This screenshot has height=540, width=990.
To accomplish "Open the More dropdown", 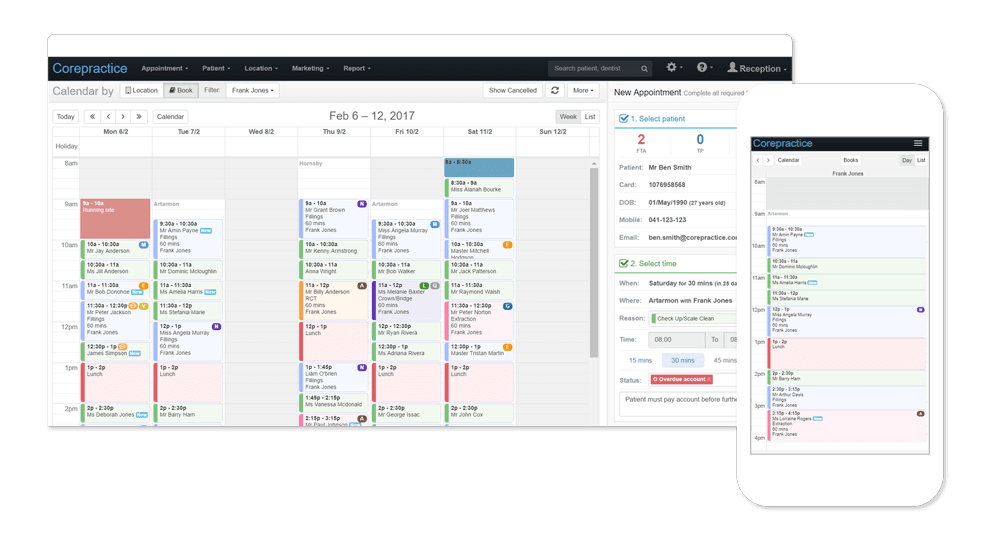I will tap(583, 90).
